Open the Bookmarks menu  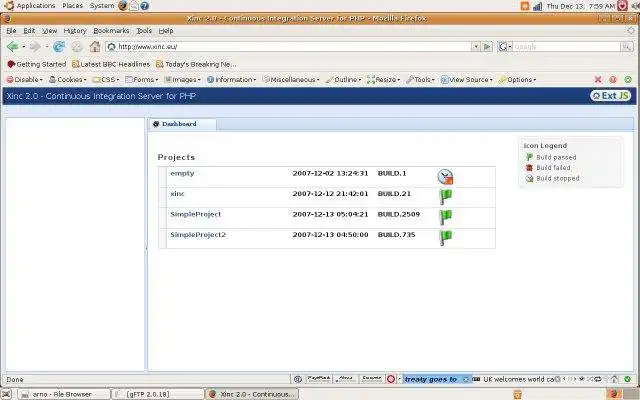click(111, 31)
